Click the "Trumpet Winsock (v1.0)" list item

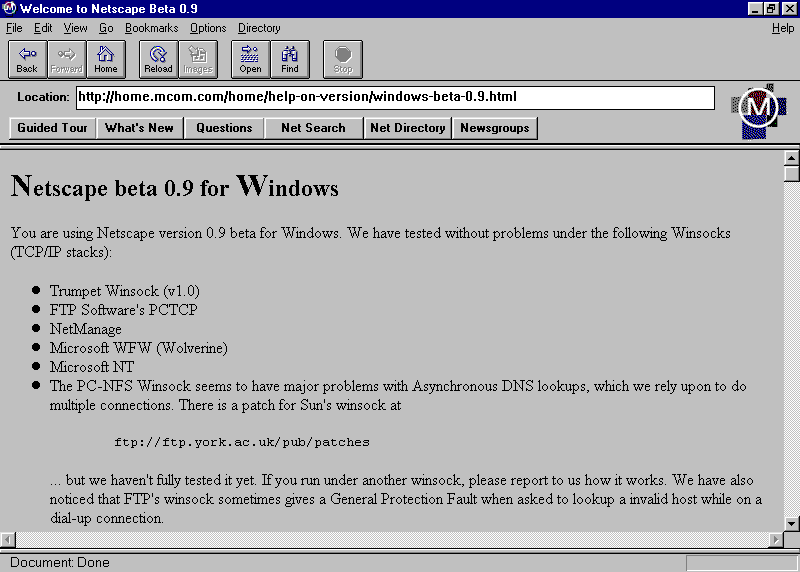click(x=124, y=291)
